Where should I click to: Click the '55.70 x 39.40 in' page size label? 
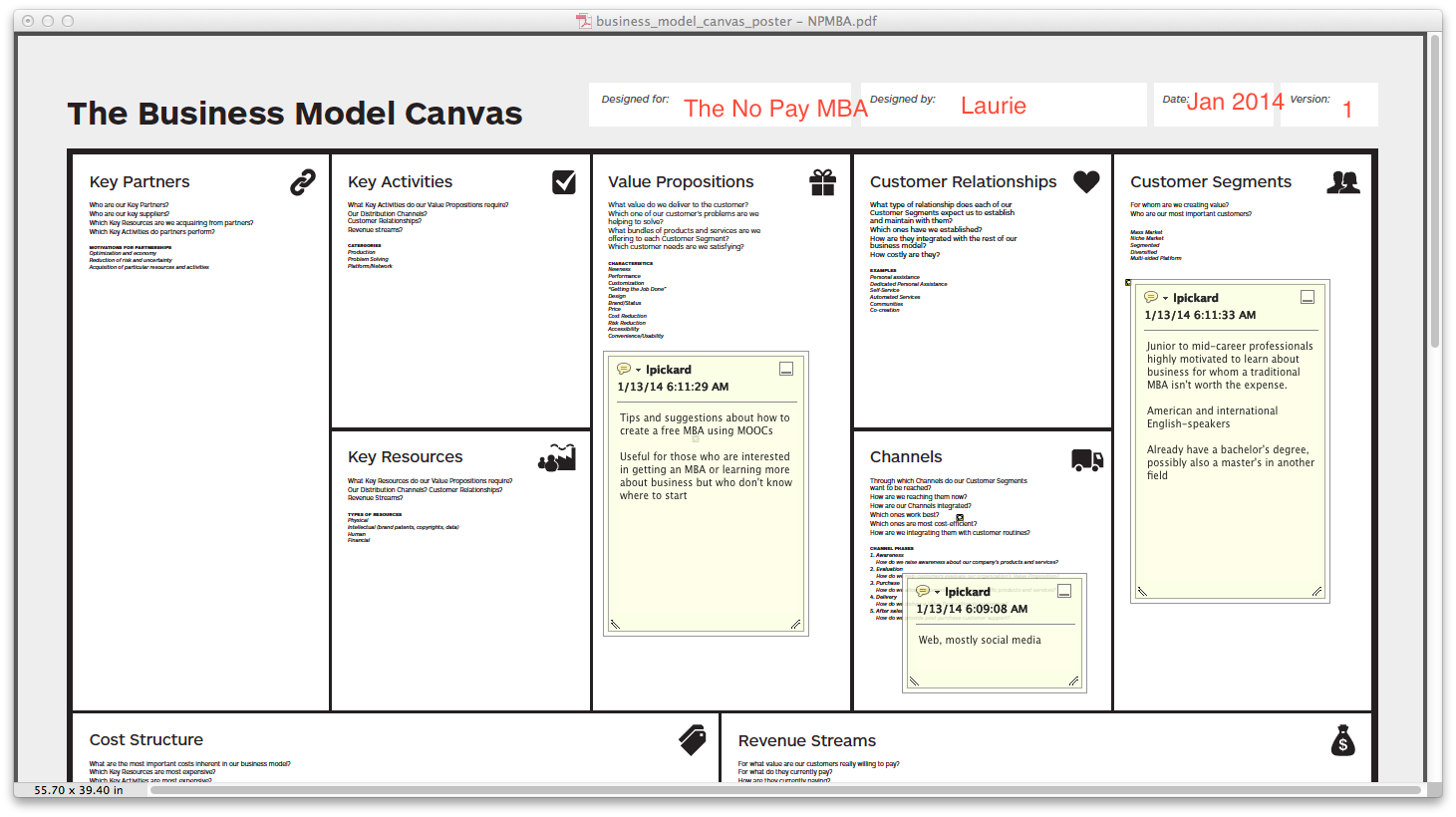coord(79,790)
